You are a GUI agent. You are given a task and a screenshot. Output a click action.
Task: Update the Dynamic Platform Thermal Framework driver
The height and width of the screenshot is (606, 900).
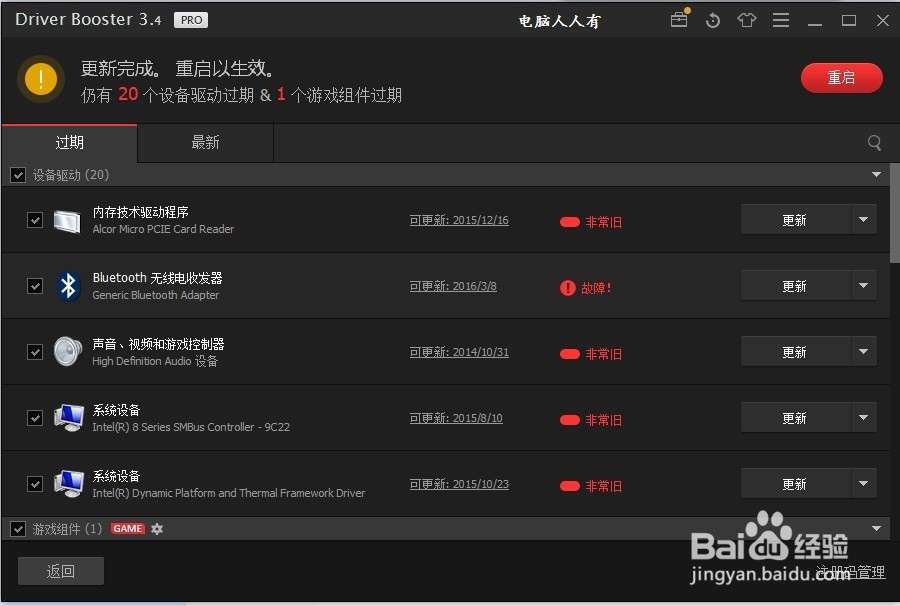click(796, 484)
